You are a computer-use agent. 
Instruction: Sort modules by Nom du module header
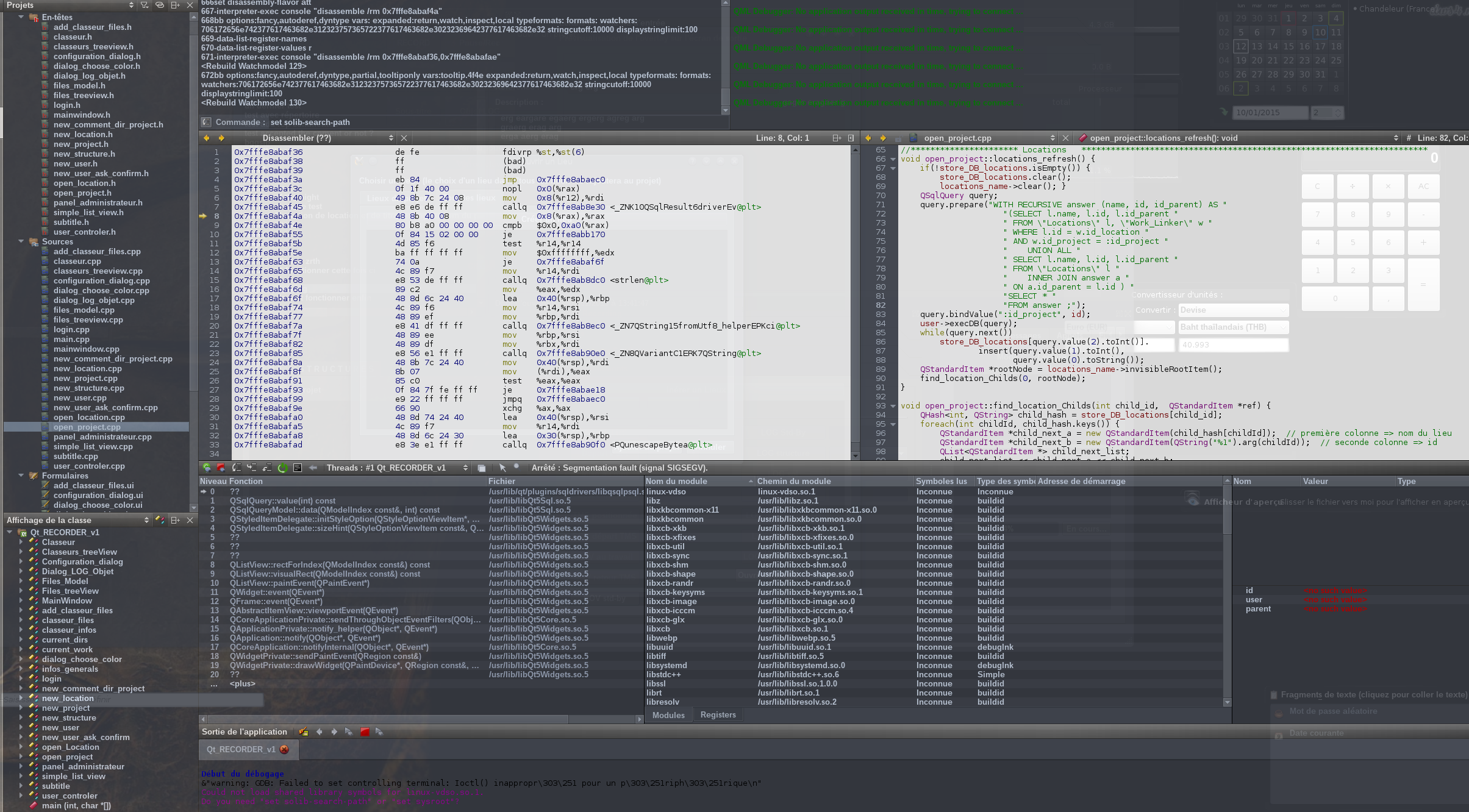pyautogui.click(x=700, y=481)
